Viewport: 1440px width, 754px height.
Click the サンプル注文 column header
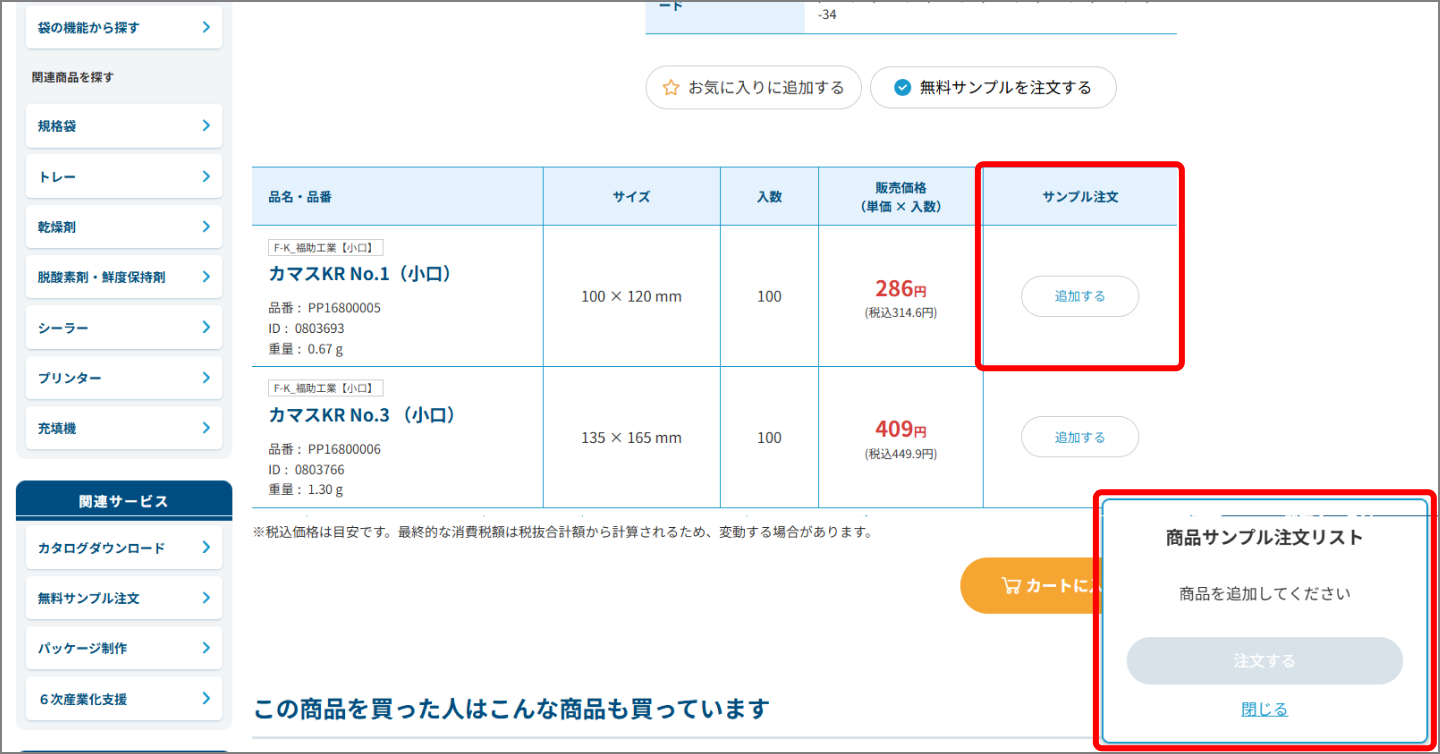point(1080,196)
